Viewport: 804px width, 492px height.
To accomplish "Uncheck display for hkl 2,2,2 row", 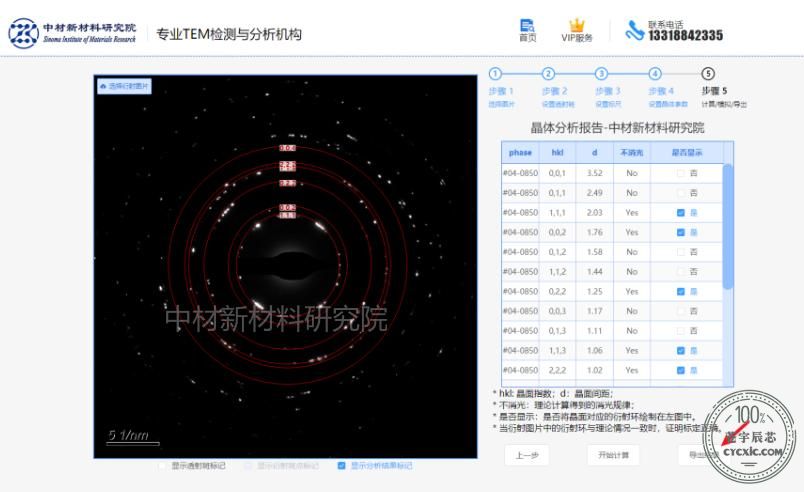I will click(680, 370).
